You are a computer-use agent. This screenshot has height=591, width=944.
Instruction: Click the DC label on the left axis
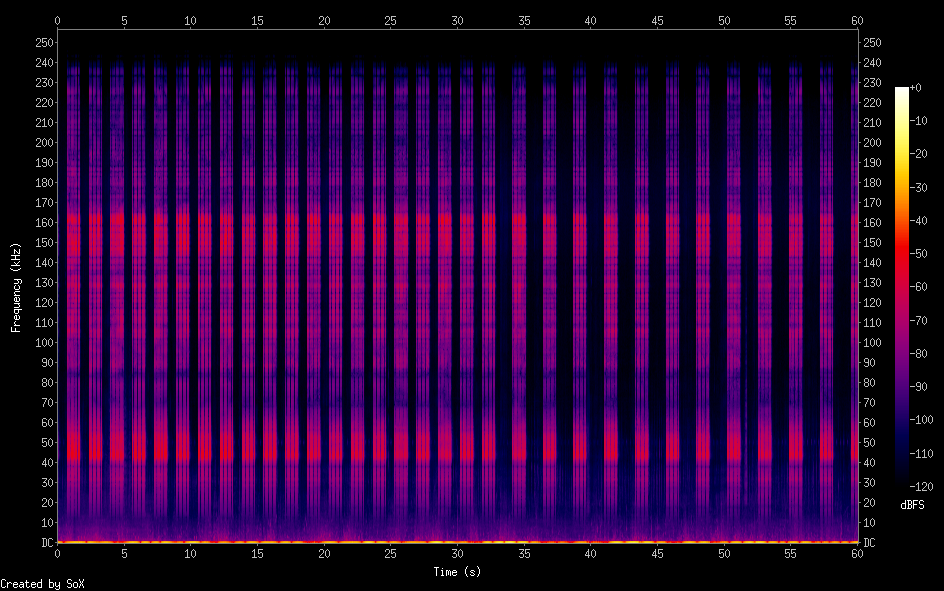coord(45,542)
